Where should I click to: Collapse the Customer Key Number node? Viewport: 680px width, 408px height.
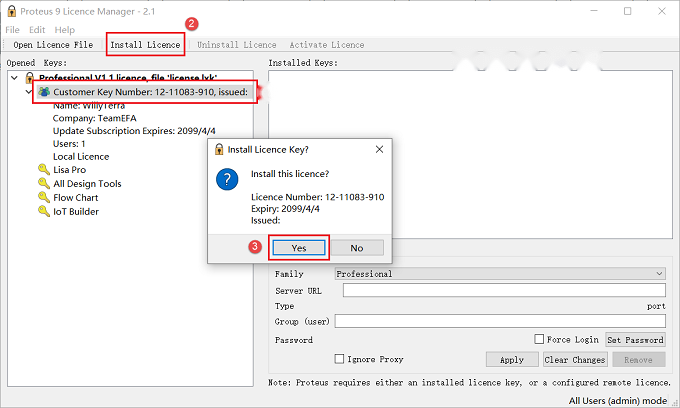tap(29, 92)
